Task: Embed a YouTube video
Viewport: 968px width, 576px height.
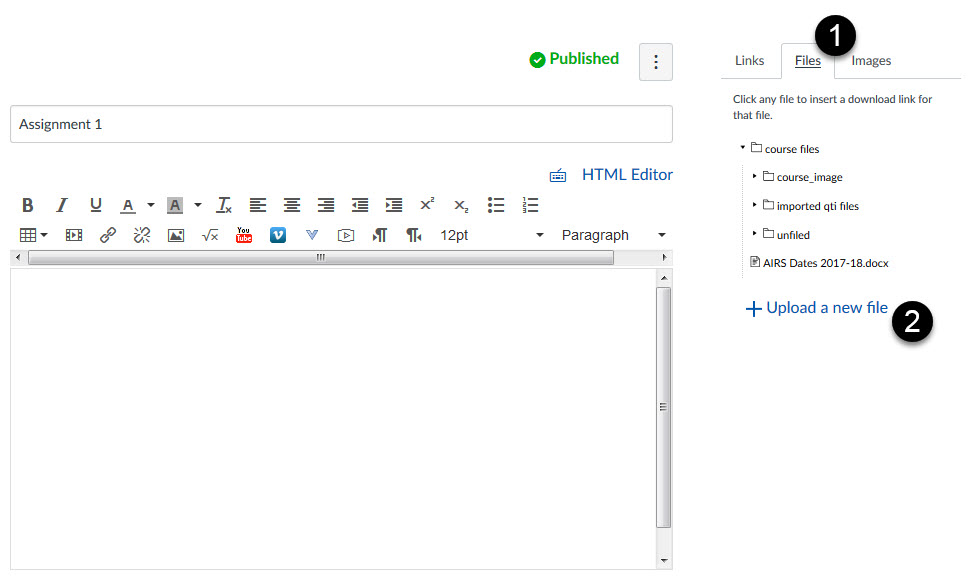Action: click(x=243, y=235)
